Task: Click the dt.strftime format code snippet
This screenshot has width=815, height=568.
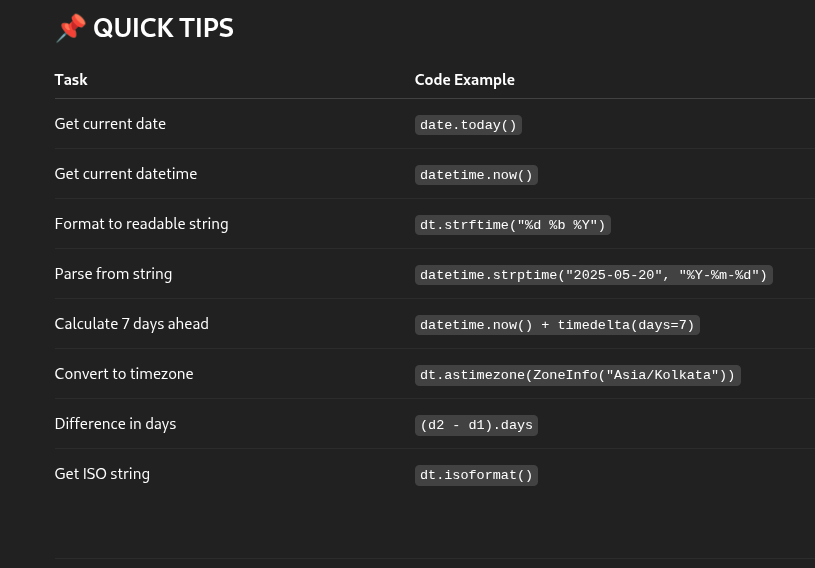Action: 512,224
